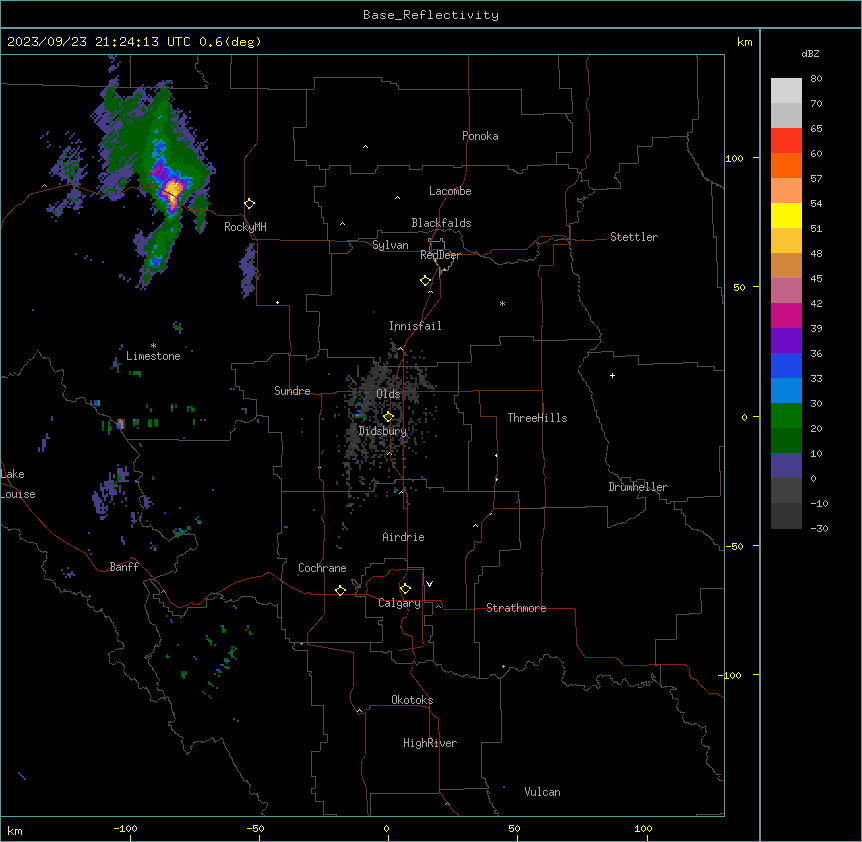862x842 pixels.
Task: Click the 50 label on horizontal axis
Action: 514,828
